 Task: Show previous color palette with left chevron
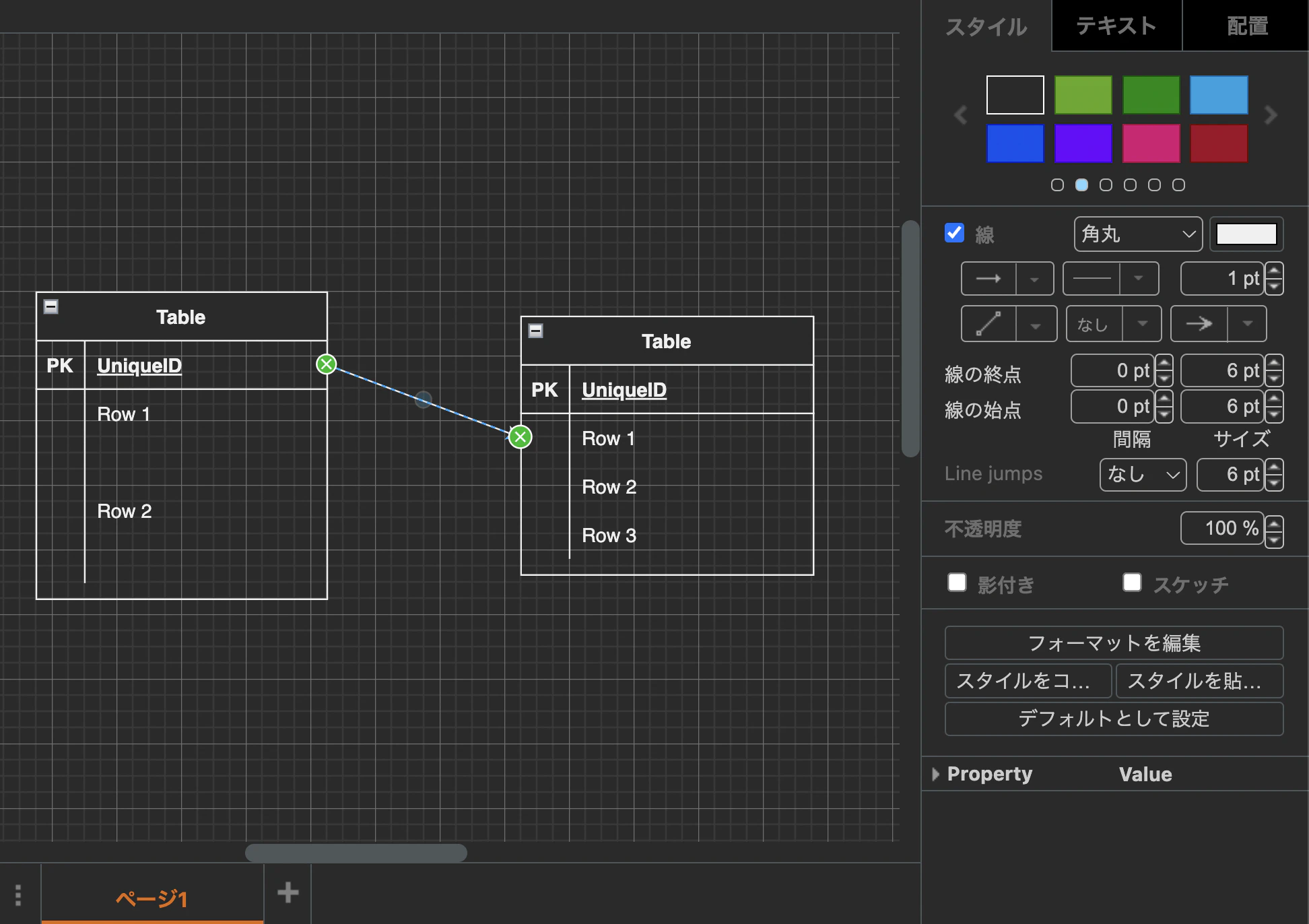(x=961, y=115)
